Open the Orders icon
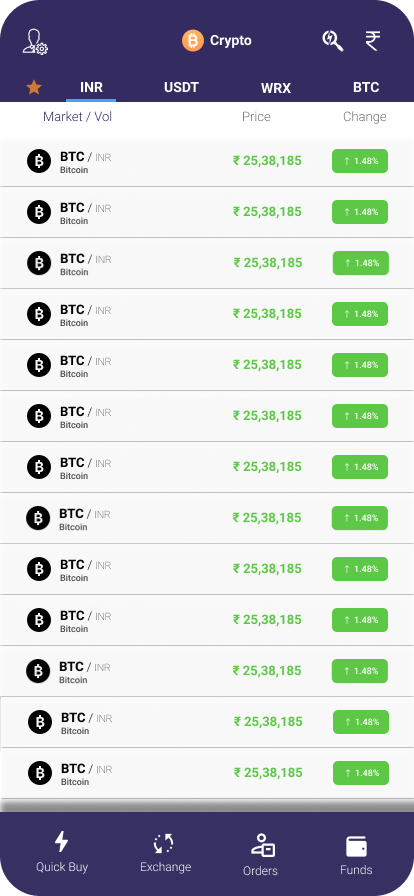The height and width of the screenshot is (896, 414). [262, 846]
